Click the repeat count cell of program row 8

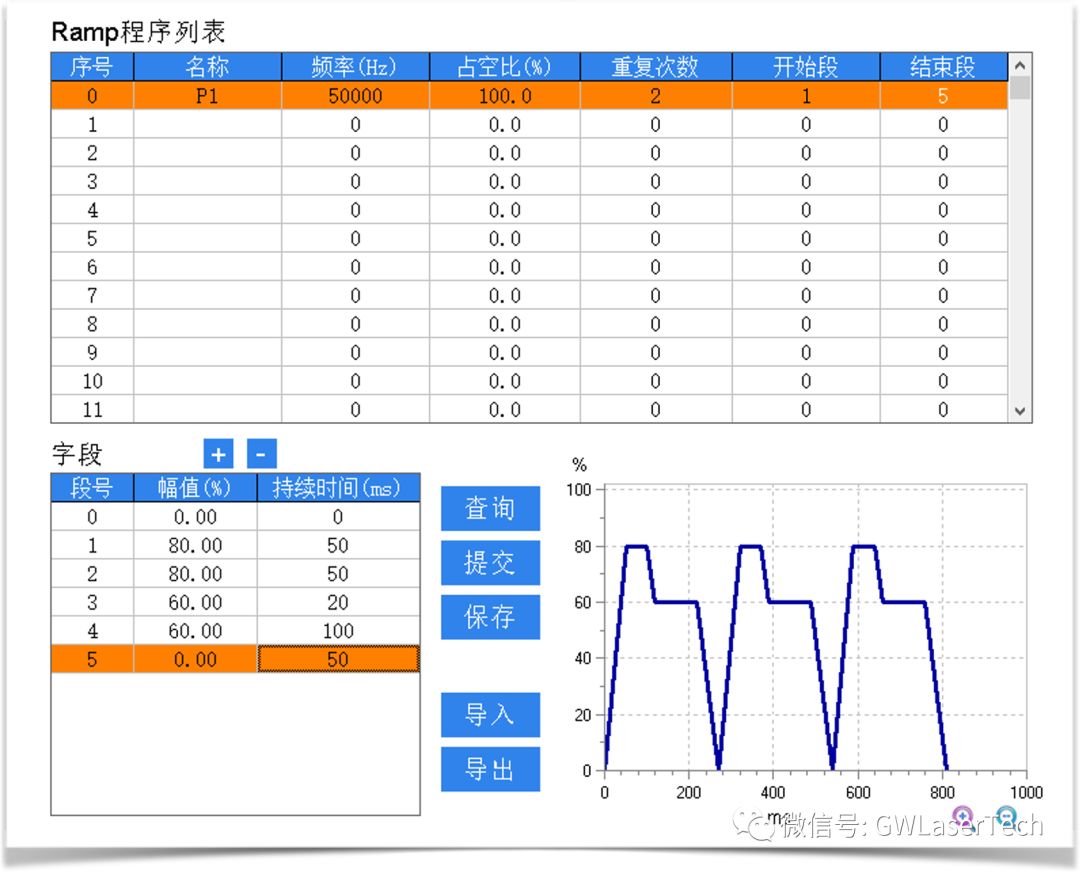point(656,324)
